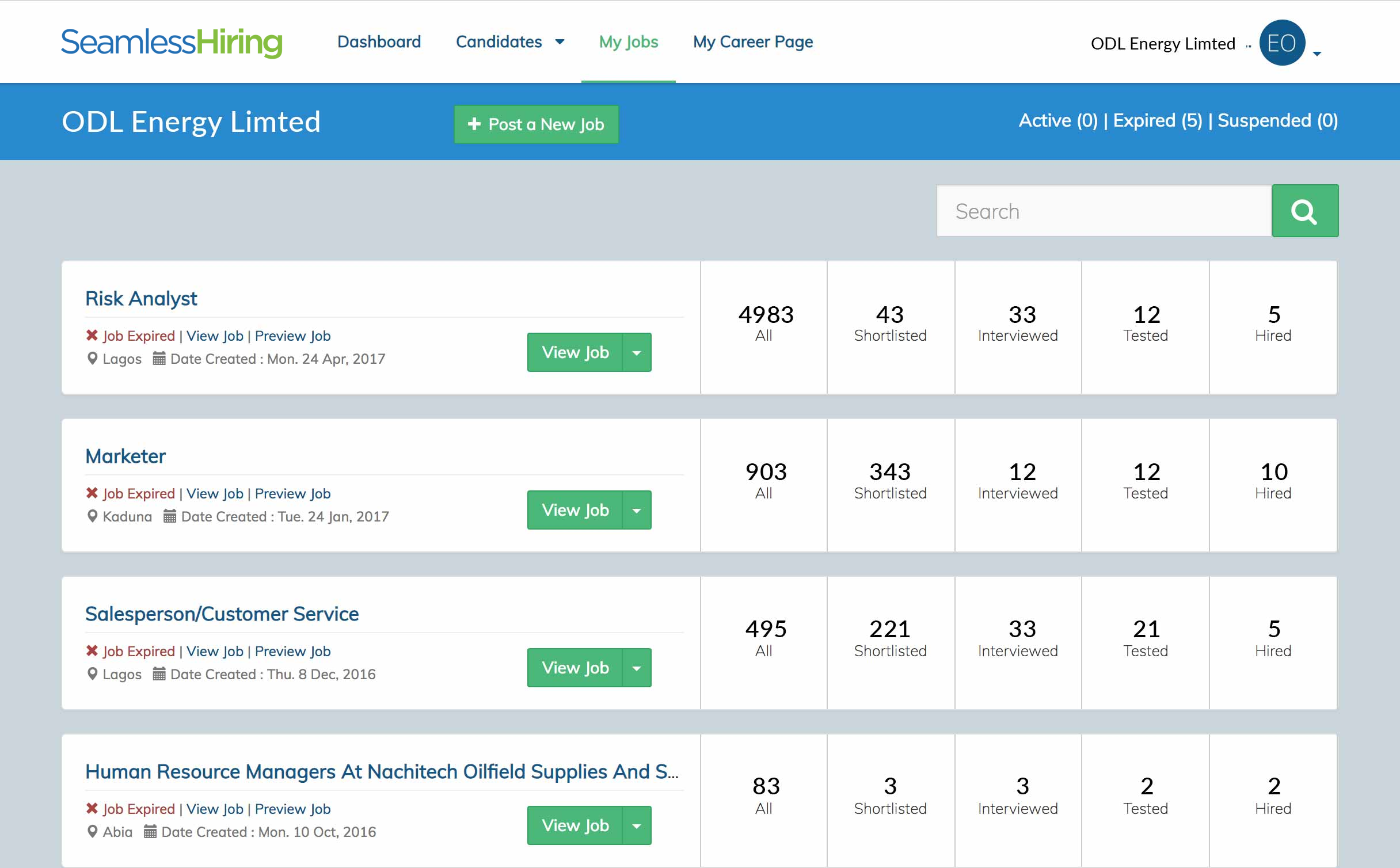Click Preview Job link under Human Resource Managers
This screenshot has width=1400, height=868.
pos(292,809)
